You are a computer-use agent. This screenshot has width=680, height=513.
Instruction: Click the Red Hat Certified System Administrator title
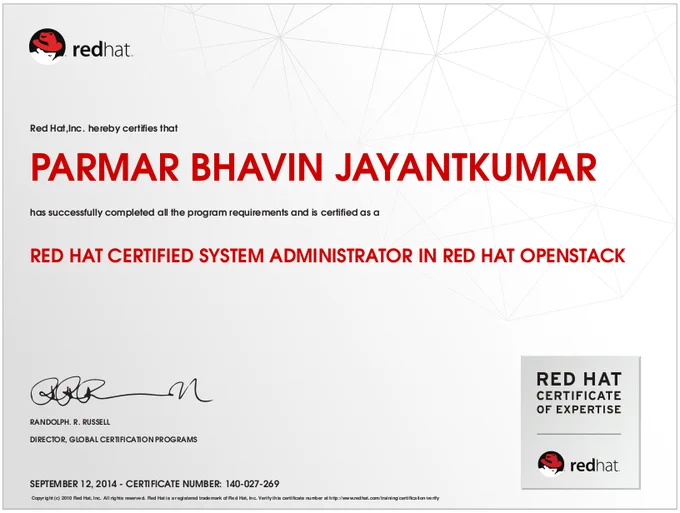click(x=327, y=255)
